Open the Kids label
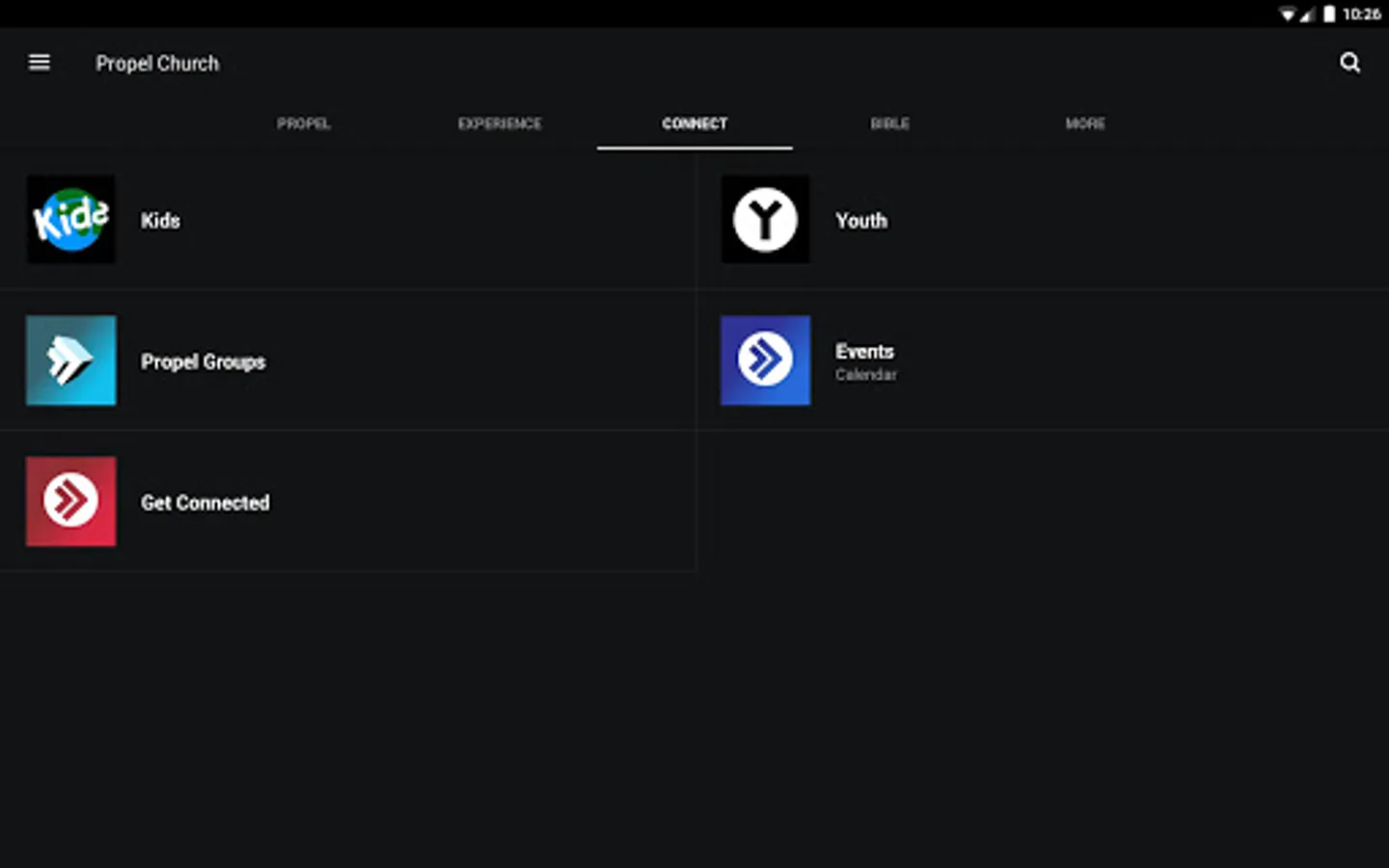 (160, 221)
